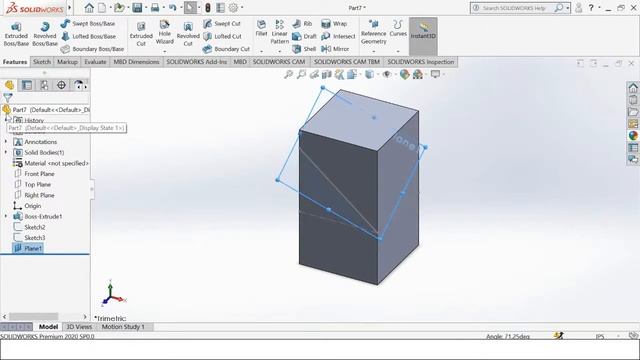Open the dropdown arrow under Linear Pattern
This screenshot has height=360, width=640.
[280, 51]
